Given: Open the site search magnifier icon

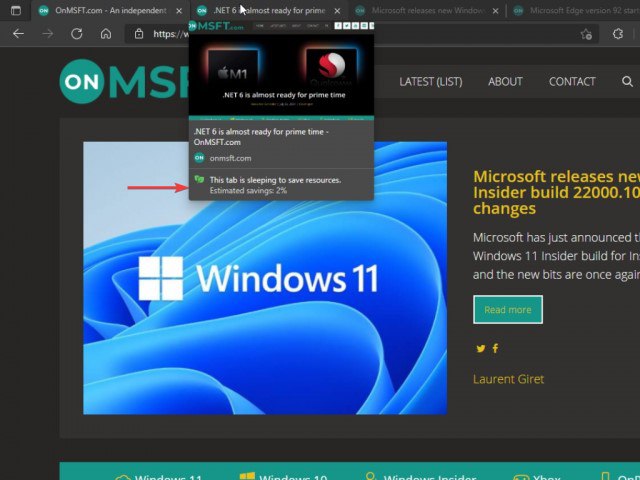Looking at the screenshot, I should click(x=627, y=81).
